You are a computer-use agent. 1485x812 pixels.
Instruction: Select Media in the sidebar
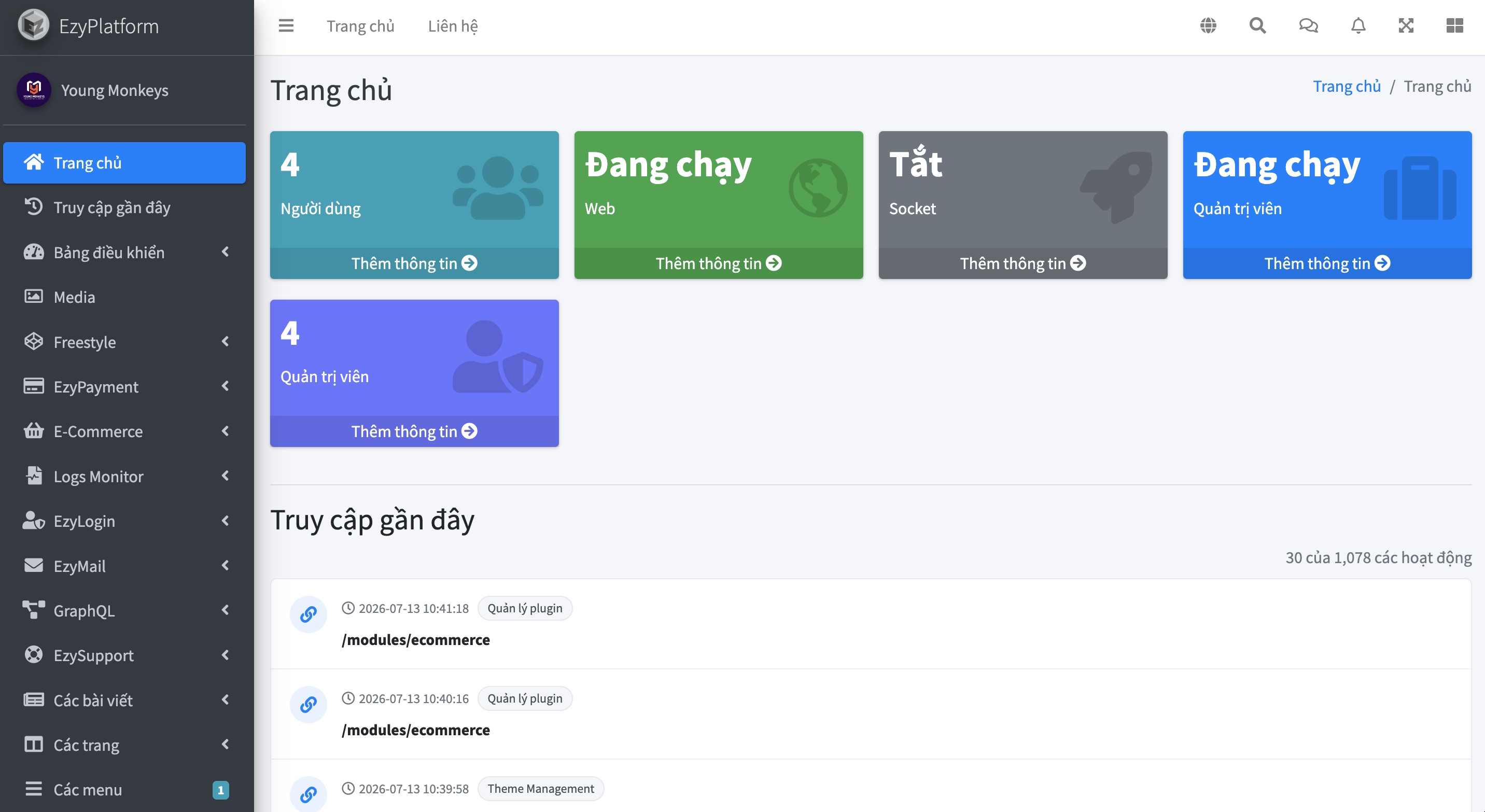click(x=124, y=297)
